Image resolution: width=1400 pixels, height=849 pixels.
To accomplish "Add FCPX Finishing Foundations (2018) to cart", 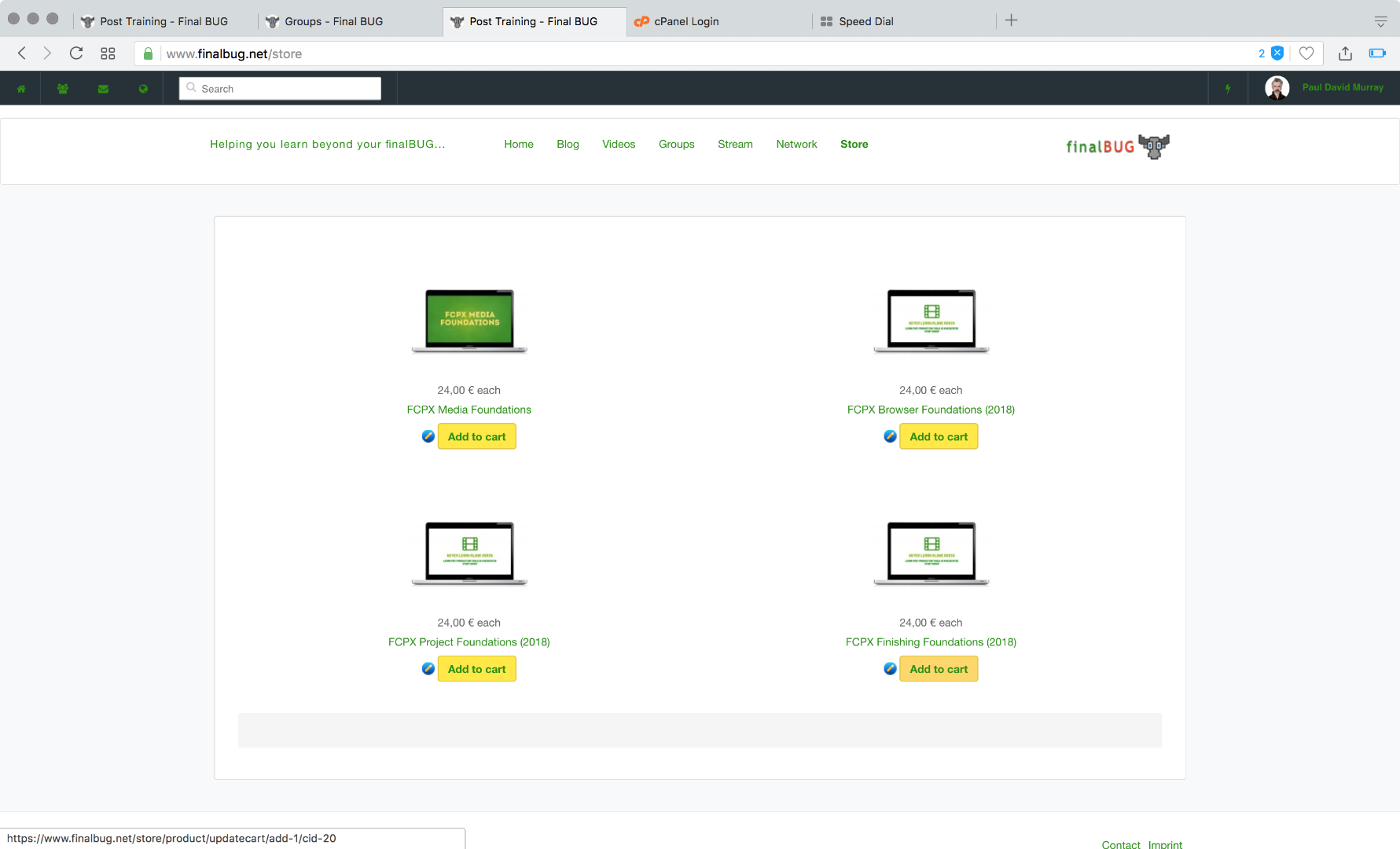I will click(x=939, y=669).
